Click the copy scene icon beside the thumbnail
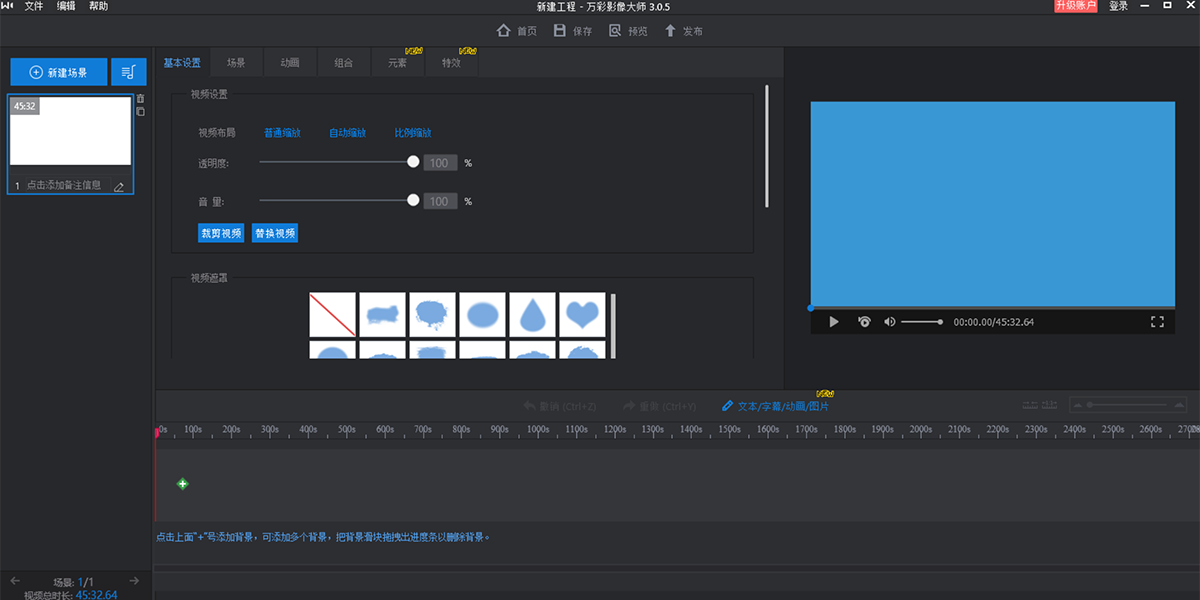1200x600 pixels. point(141,112)
